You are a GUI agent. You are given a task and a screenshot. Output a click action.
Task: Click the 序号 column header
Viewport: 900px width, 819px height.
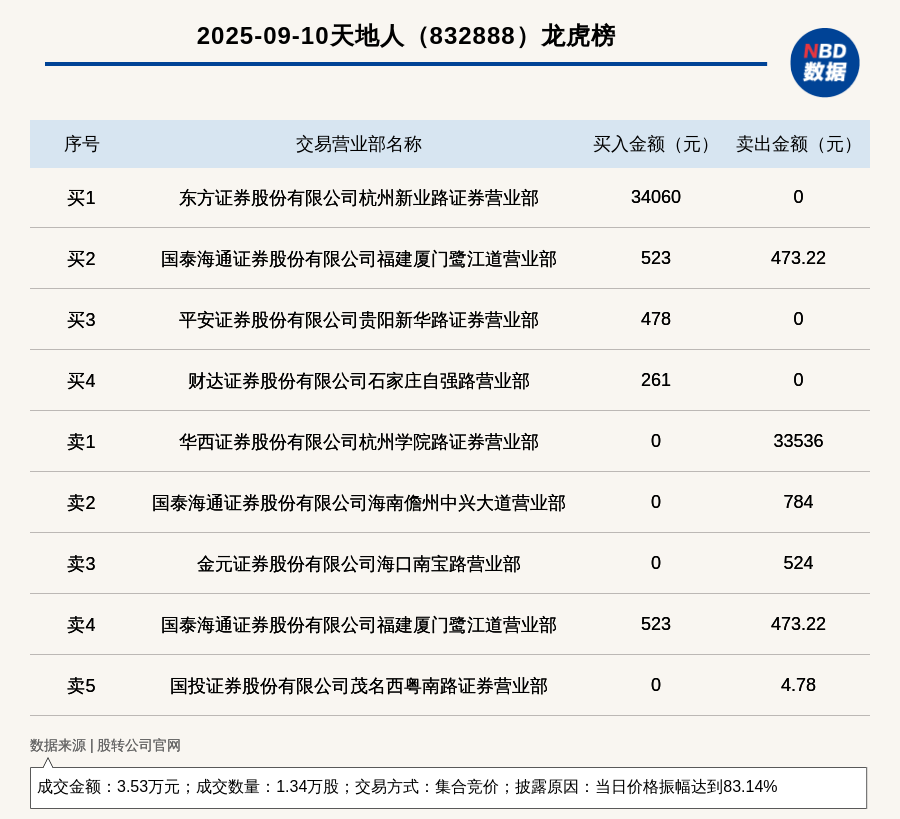coord(82,144)
